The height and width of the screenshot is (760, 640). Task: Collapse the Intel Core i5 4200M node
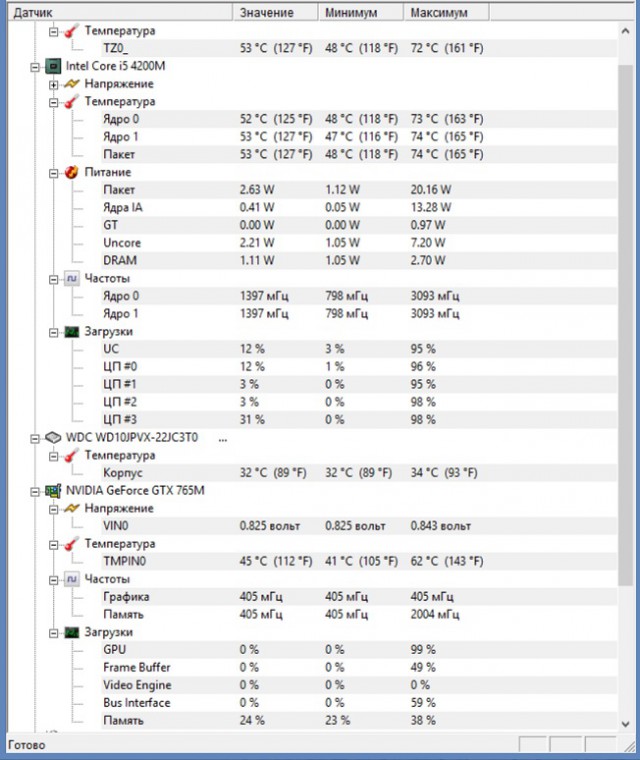click(34, 67)
